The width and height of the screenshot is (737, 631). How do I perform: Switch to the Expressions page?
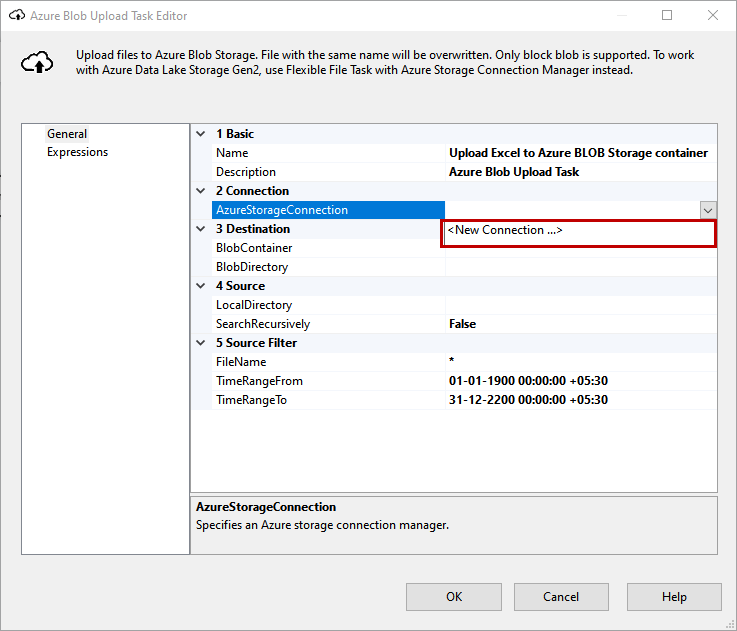77,152
